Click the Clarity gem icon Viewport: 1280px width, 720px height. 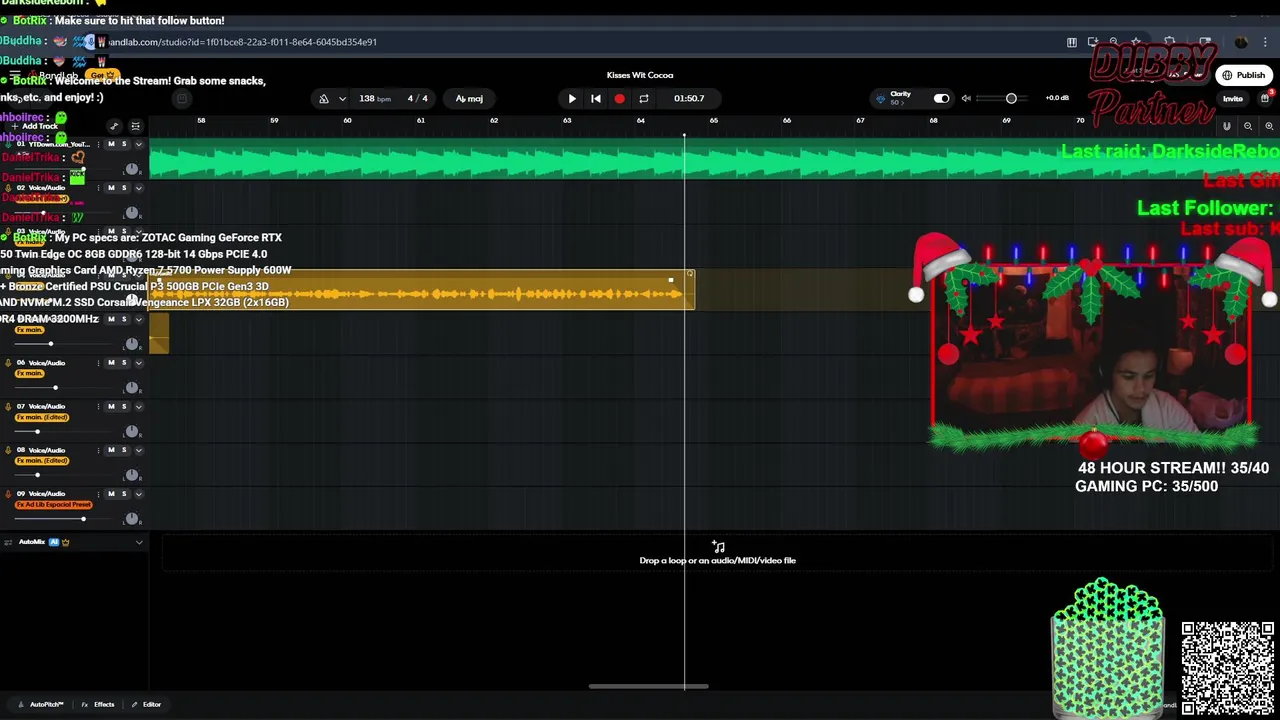(x=881, y=98)
